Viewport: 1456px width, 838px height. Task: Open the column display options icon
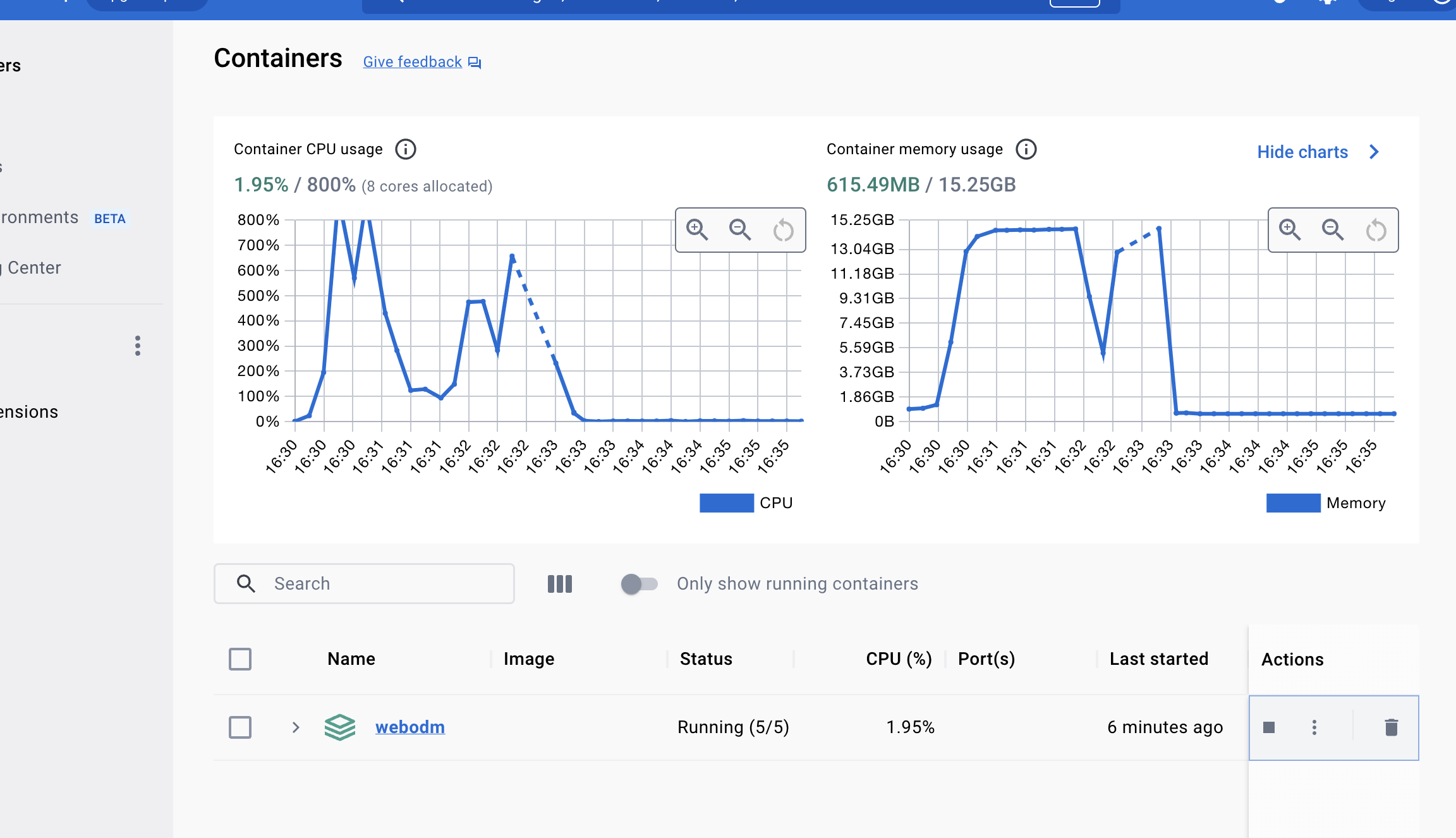[560, 584]
